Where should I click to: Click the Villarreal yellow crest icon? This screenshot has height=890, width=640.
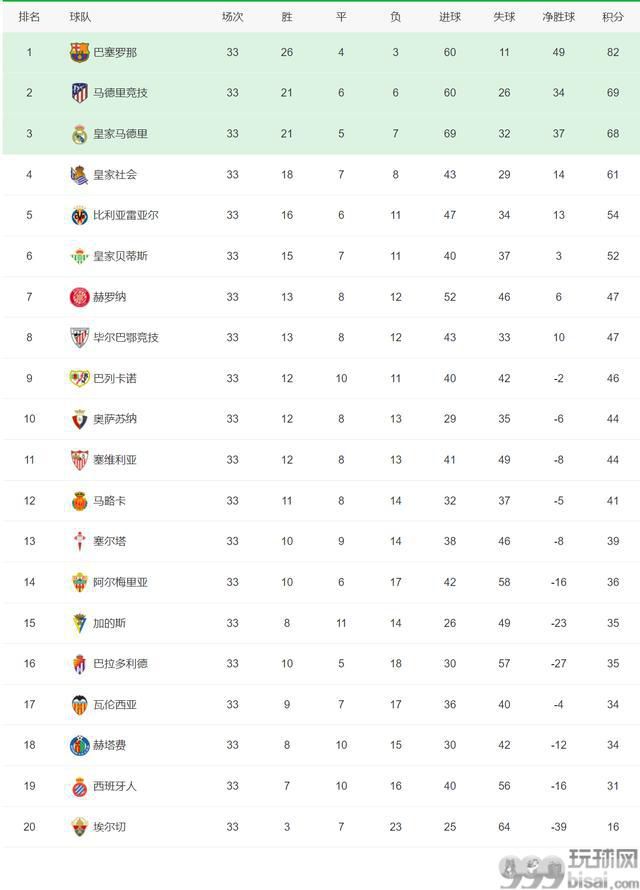(x=79, y=215)
